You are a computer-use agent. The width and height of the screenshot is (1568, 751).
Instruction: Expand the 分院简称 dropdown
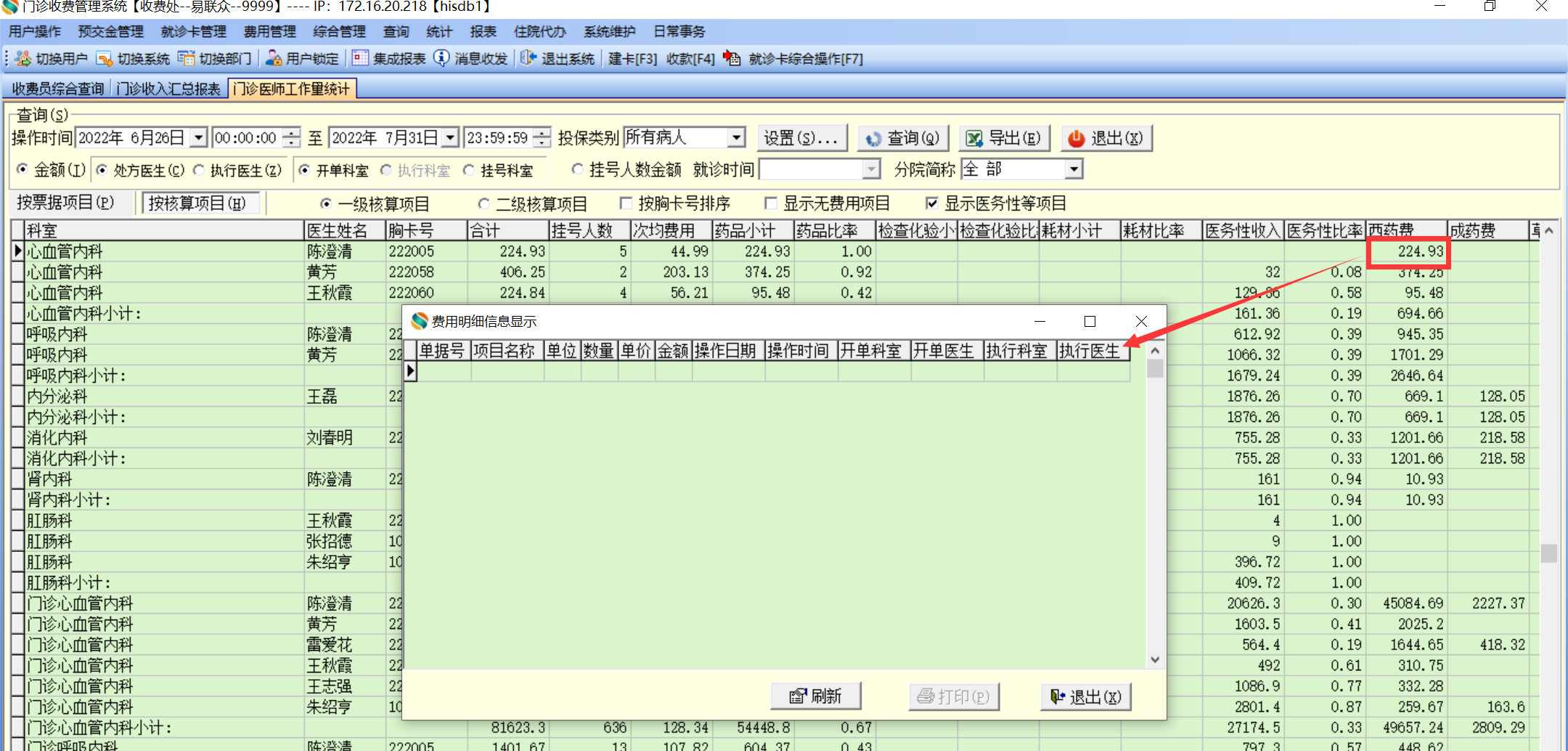(1074, 169)
